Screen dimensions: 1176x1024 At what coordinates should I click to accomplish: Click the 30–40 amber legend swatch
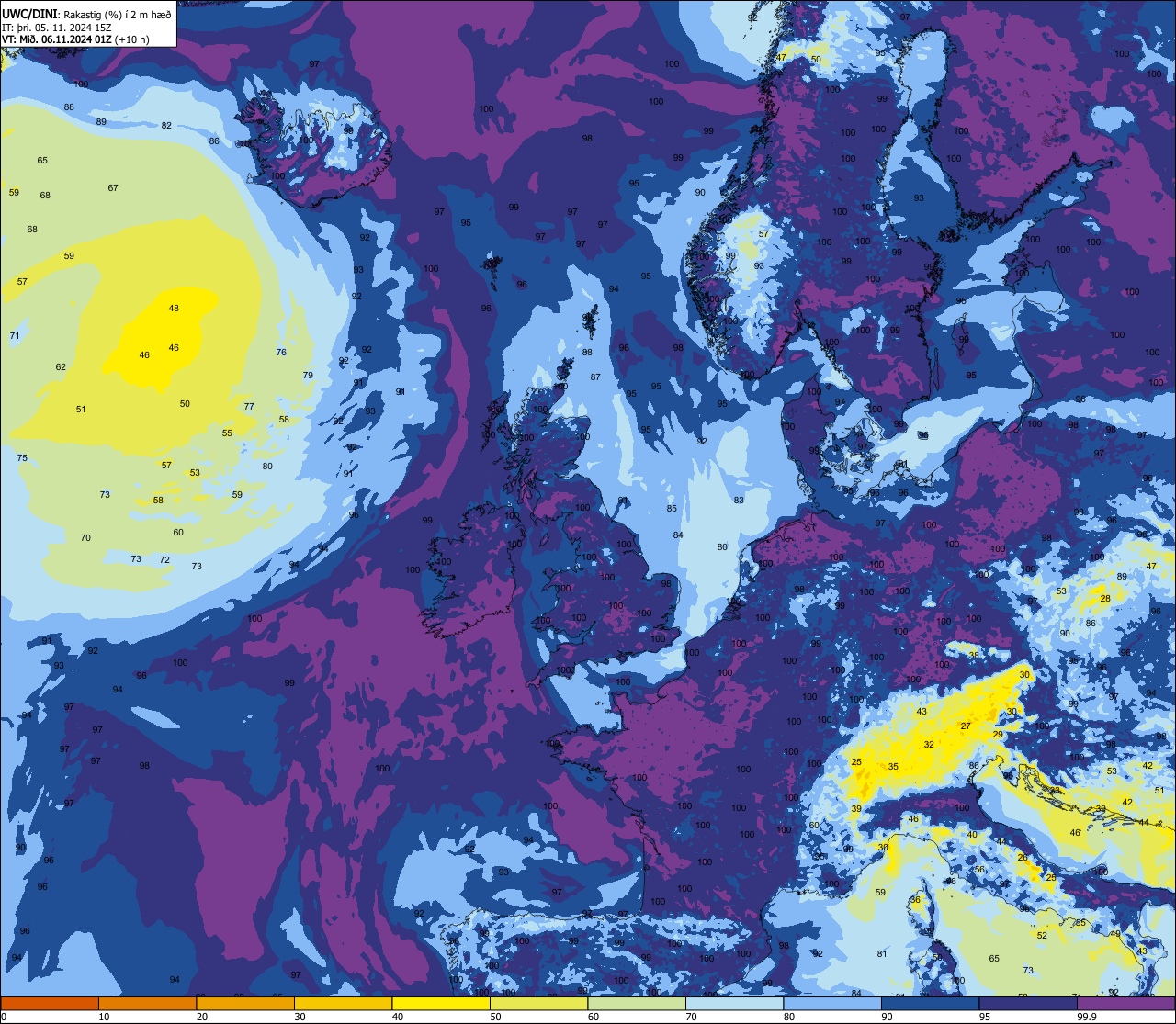pos(343,1003)
